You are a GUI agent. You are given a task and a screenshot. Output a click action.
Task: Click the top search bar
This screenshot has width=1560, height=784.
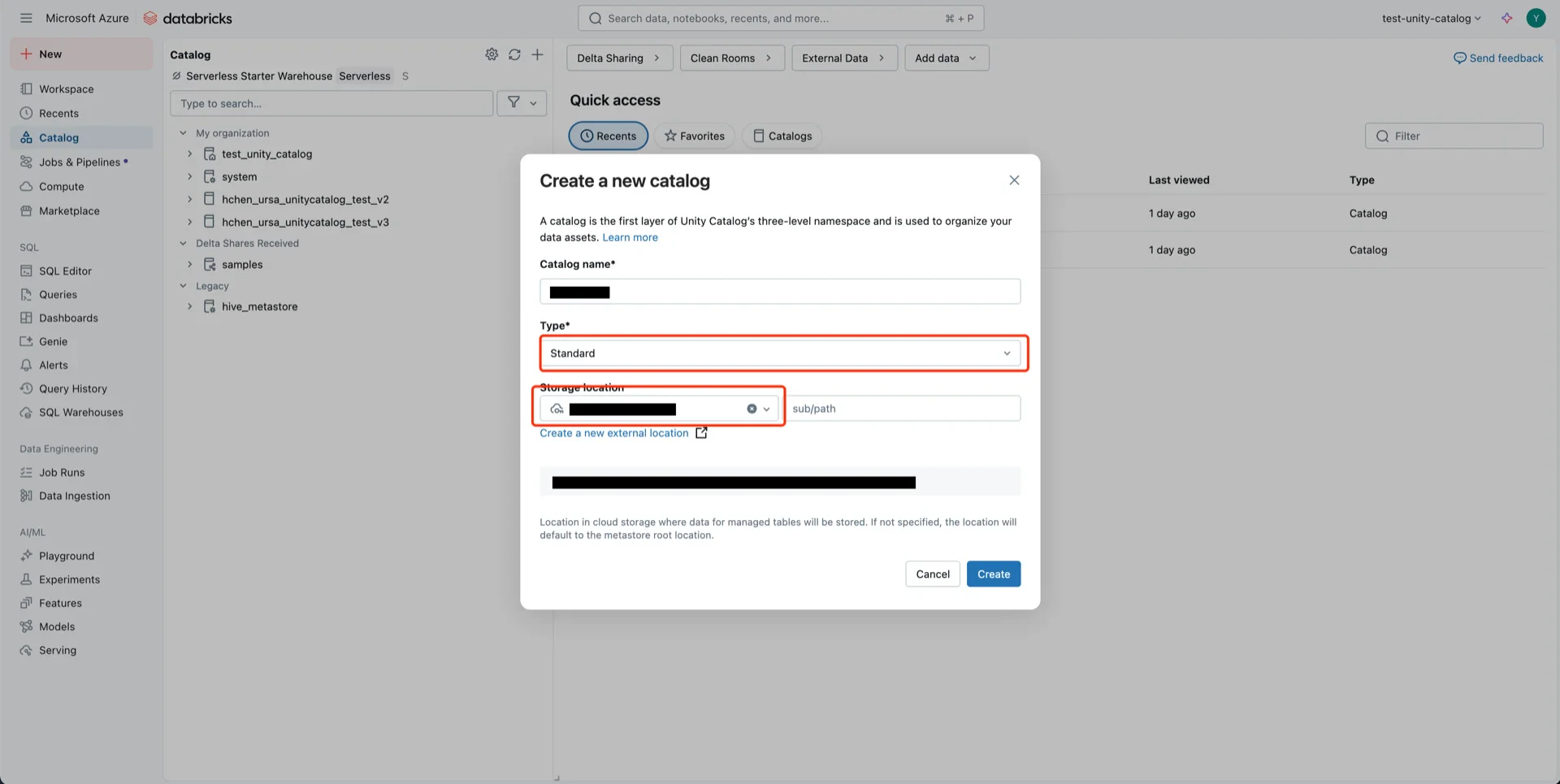(x=781, y=18)
